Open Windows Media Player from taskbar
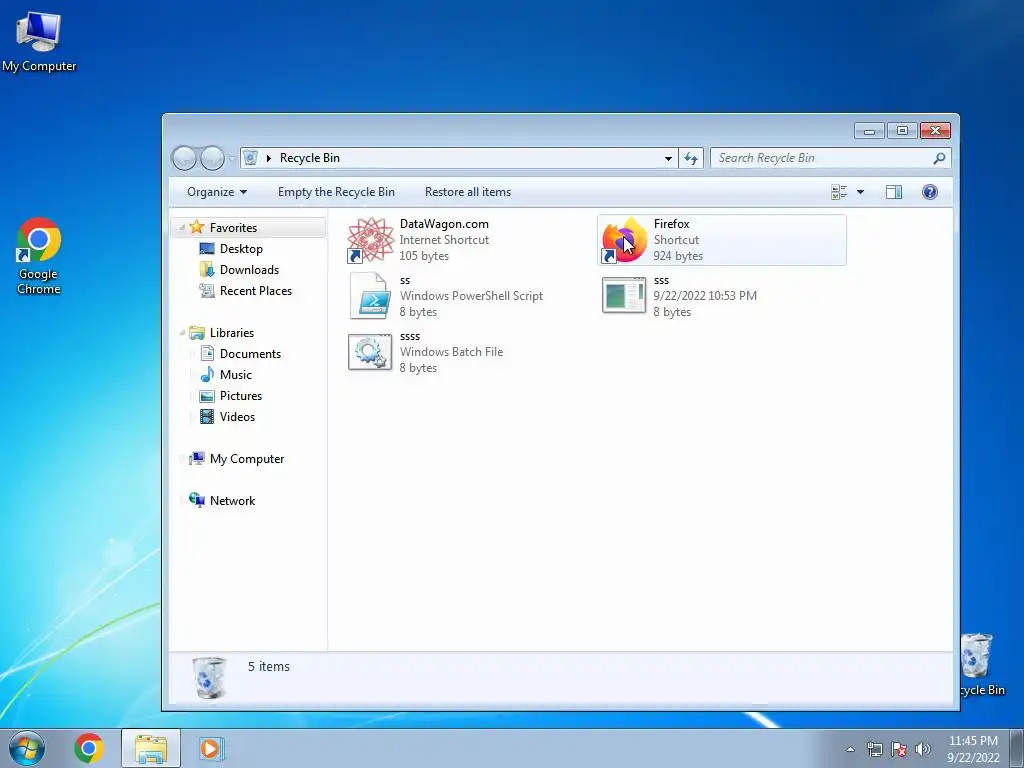Image resolution: width=1024 pixels, height=768 pixels. (211, 748)
